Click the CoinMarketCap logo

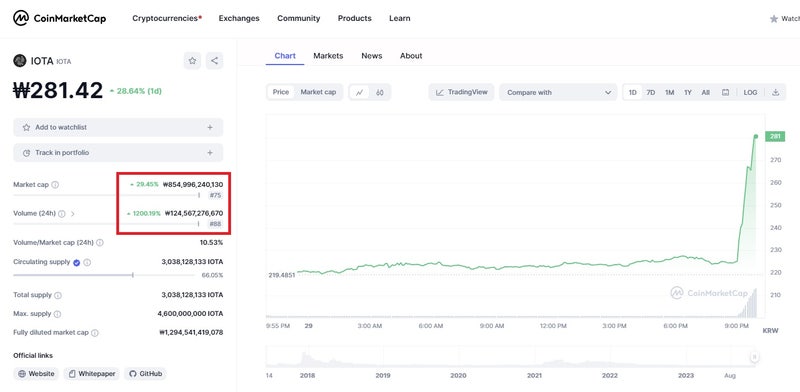(60, 18)
